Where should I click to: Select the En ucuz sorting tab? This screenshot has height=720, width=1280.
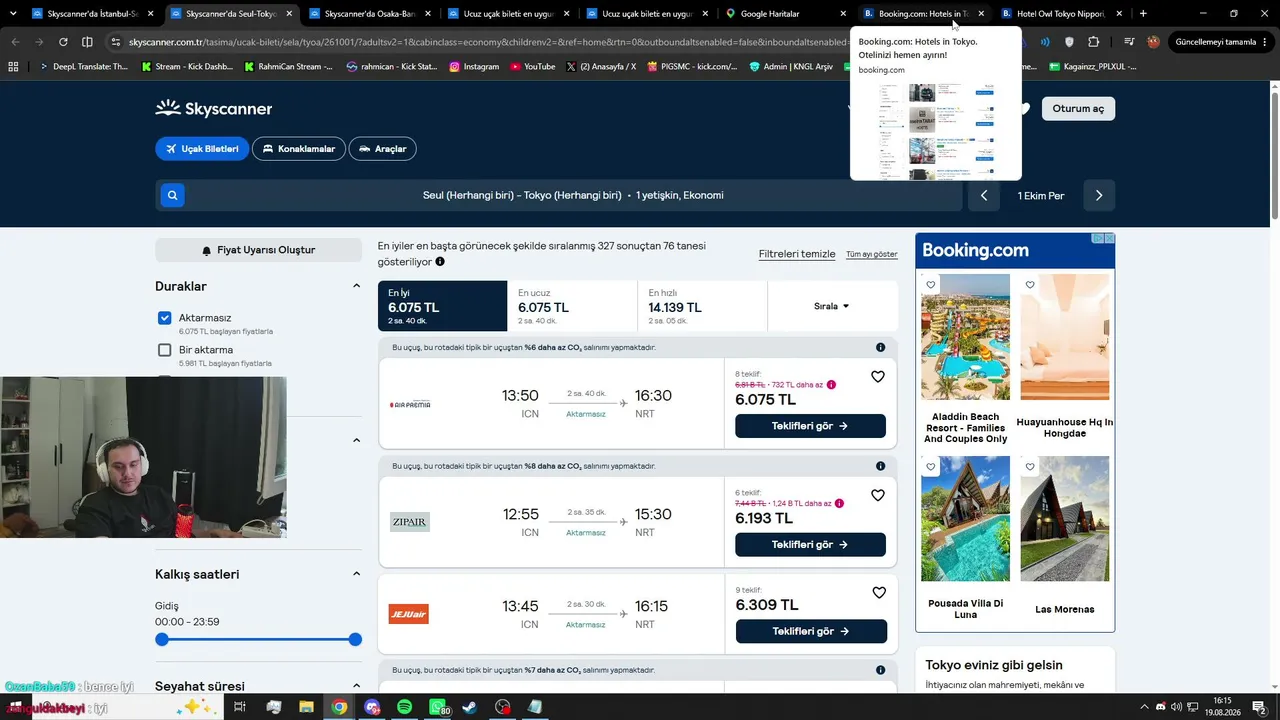(572, 306)
